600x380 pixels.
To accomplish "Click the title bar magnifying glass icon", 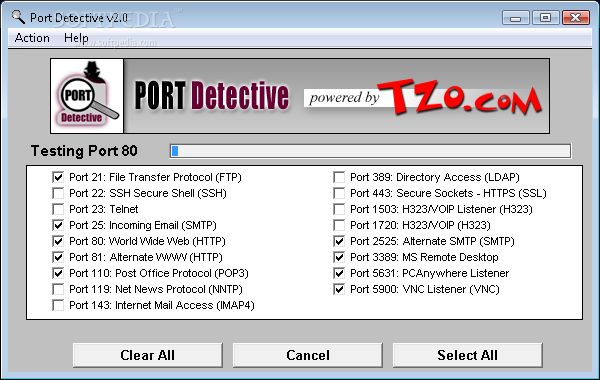I will [x=18, y=17].
